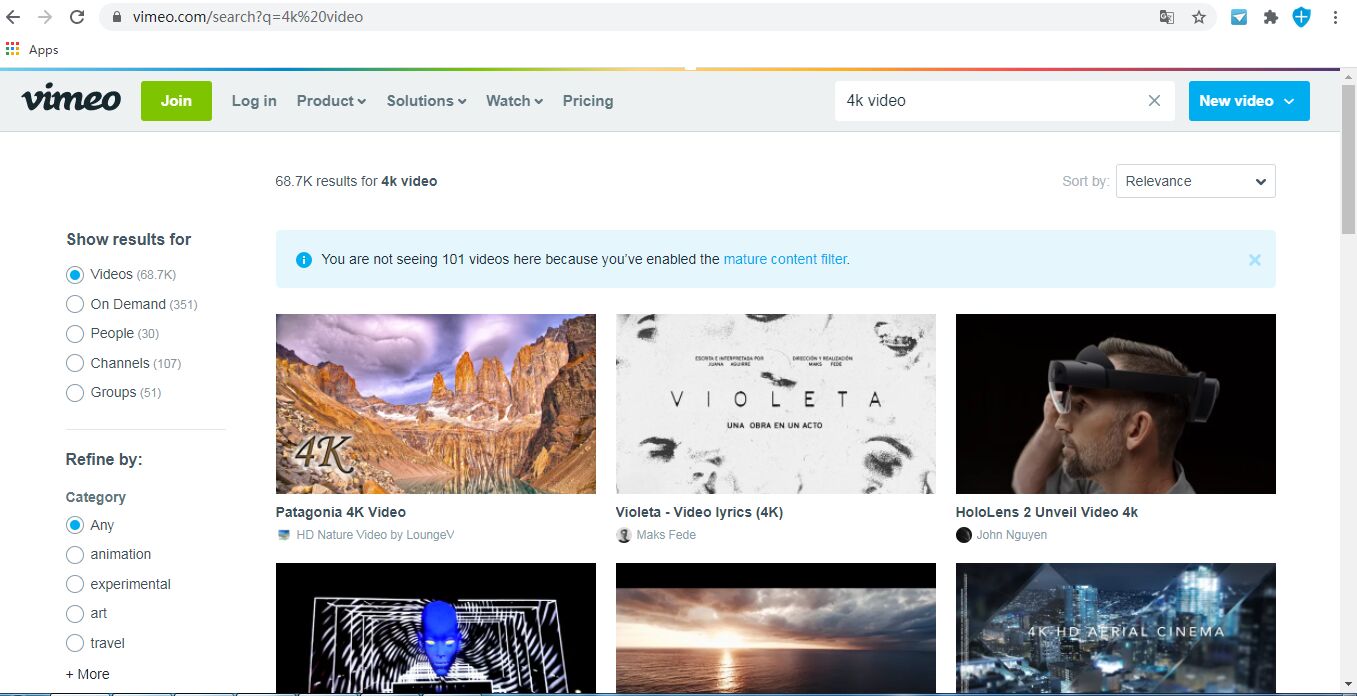This screenshot has width=1357, height=696.
Task: Open the Watch menu
Action: [513, 100]
